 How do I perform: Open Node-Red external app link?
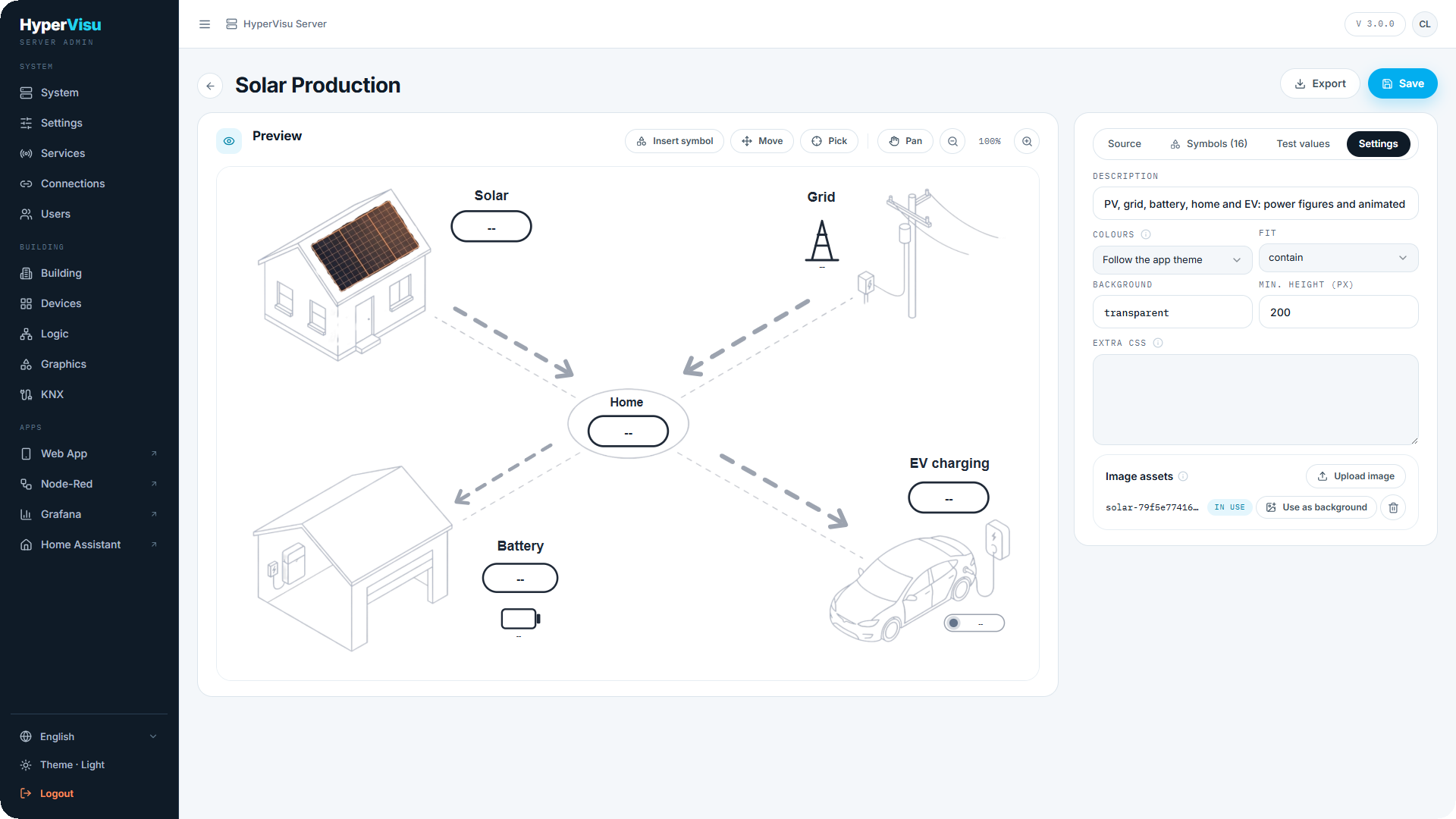tap(89, 484)
